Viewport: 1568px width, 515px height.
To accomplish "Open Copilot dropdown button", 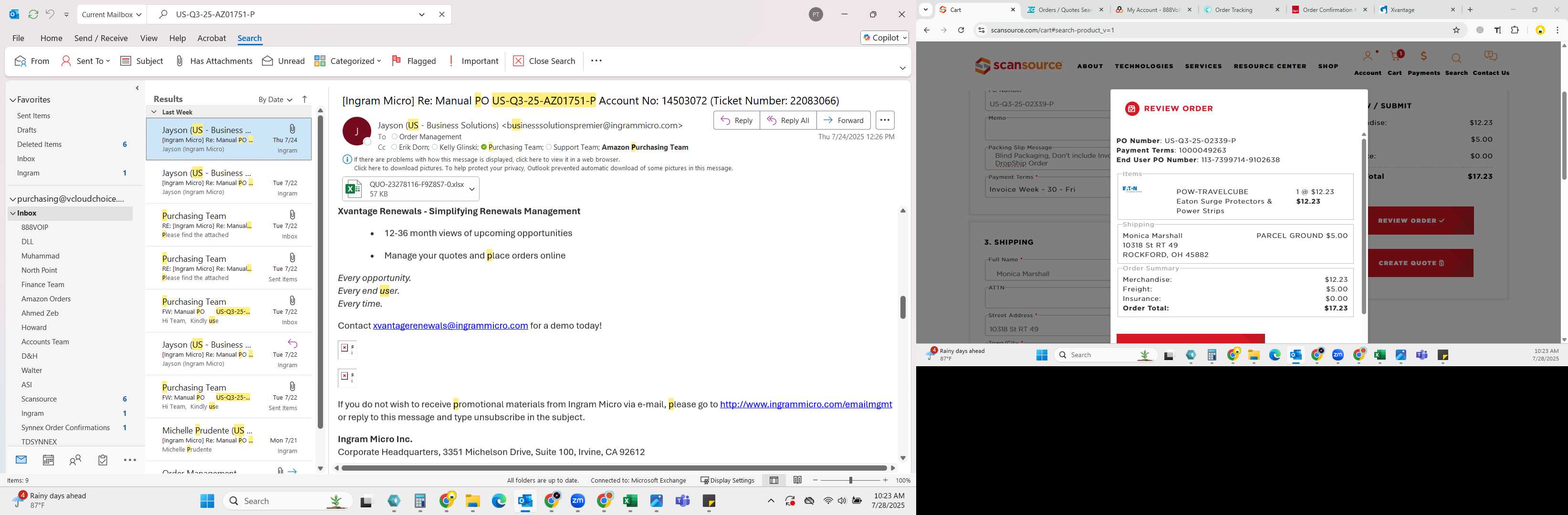I will pos(885,38).
